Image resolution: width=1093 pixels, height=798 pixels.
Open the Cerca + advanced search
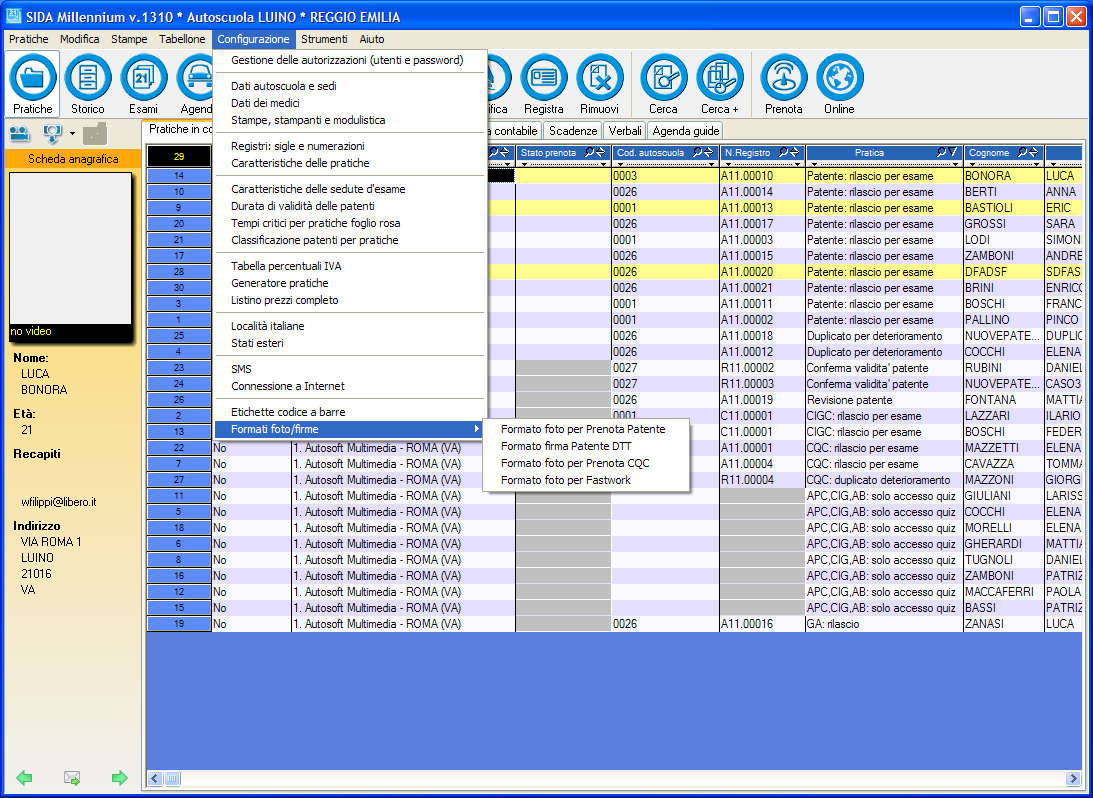pyautogui.click(x=720, y=79)
